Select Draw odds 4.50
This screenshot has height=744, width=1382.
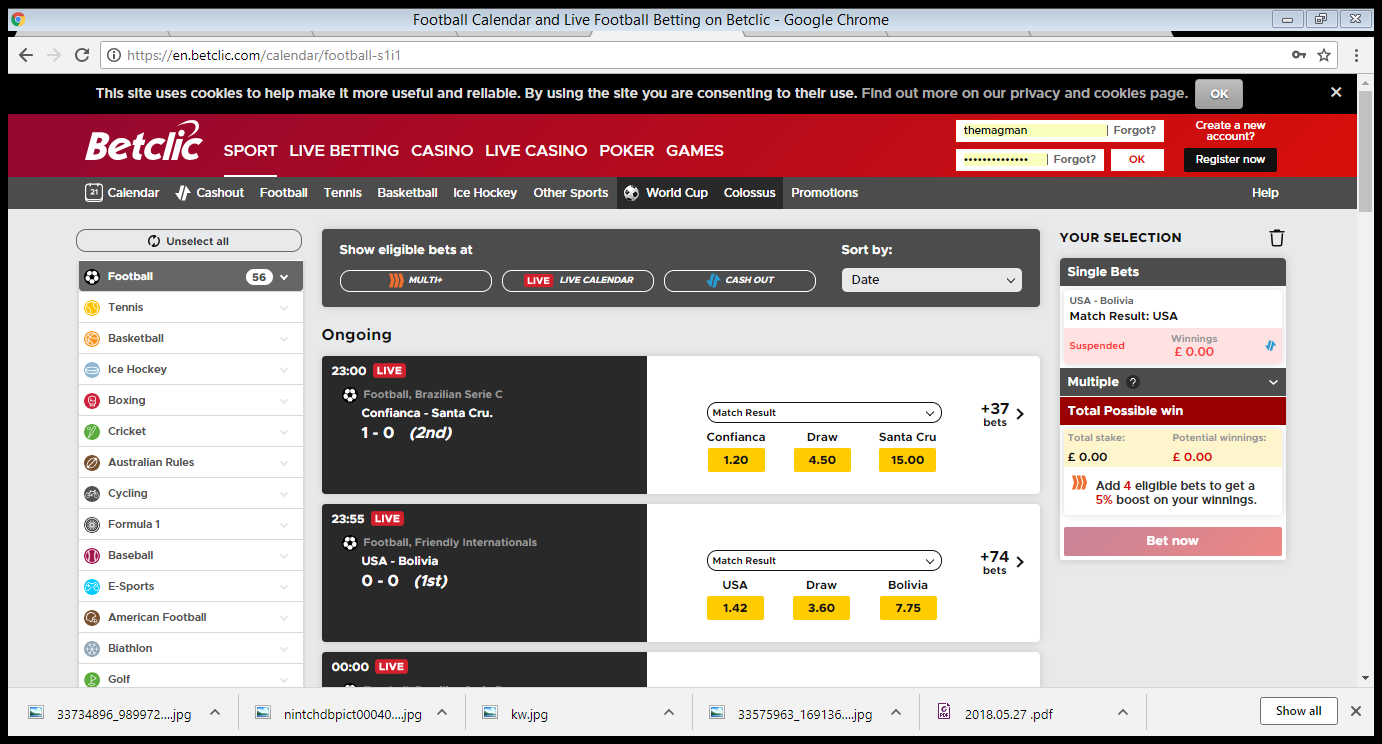point(822,460)
